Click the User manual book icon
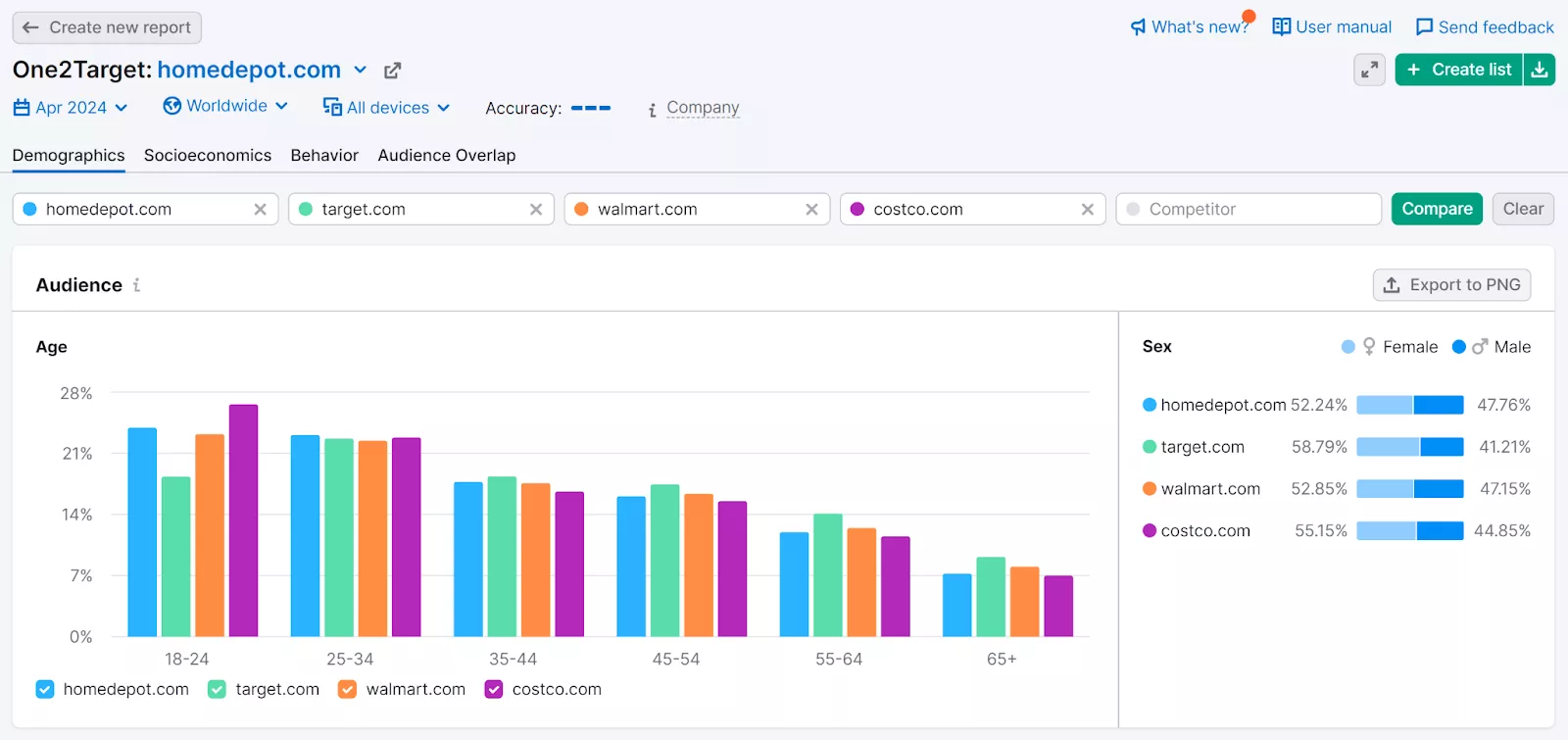The image size is (1568, 740). click(x=1281, y=26)
